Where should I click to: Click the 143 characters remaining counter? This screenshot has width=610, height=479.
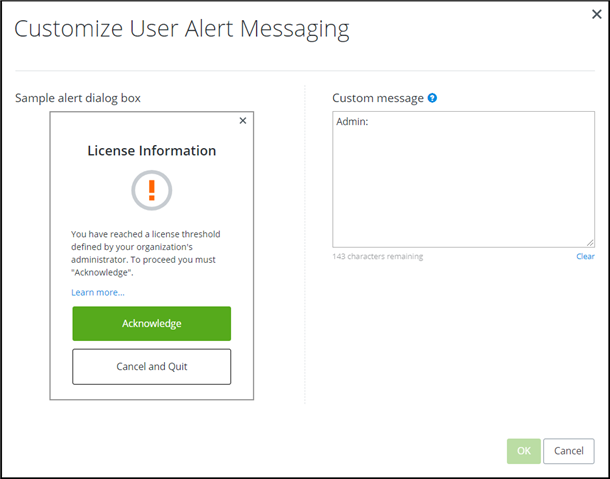coord(378,257)
